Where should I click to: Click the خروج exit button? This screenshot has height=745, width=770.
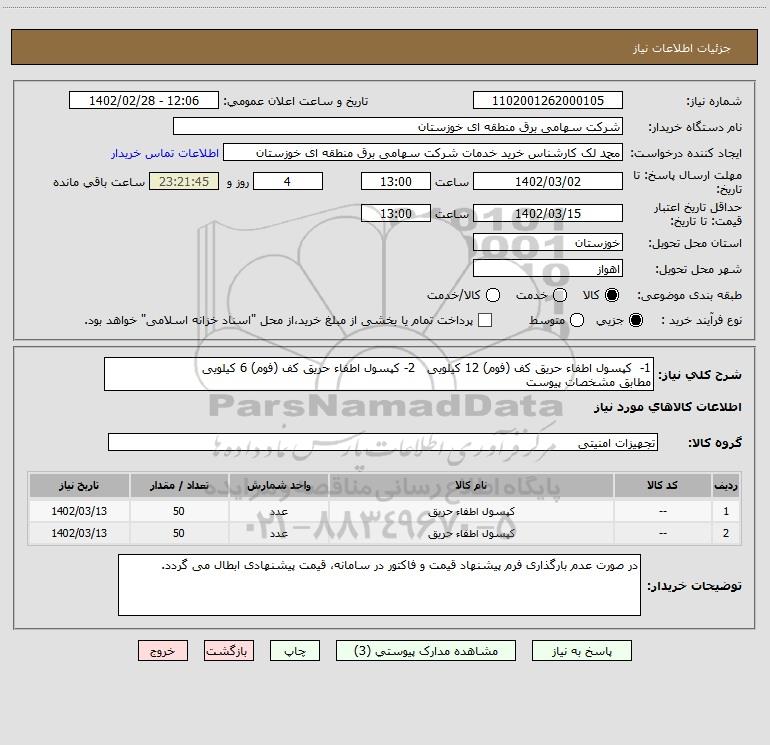tap(163, 650)
